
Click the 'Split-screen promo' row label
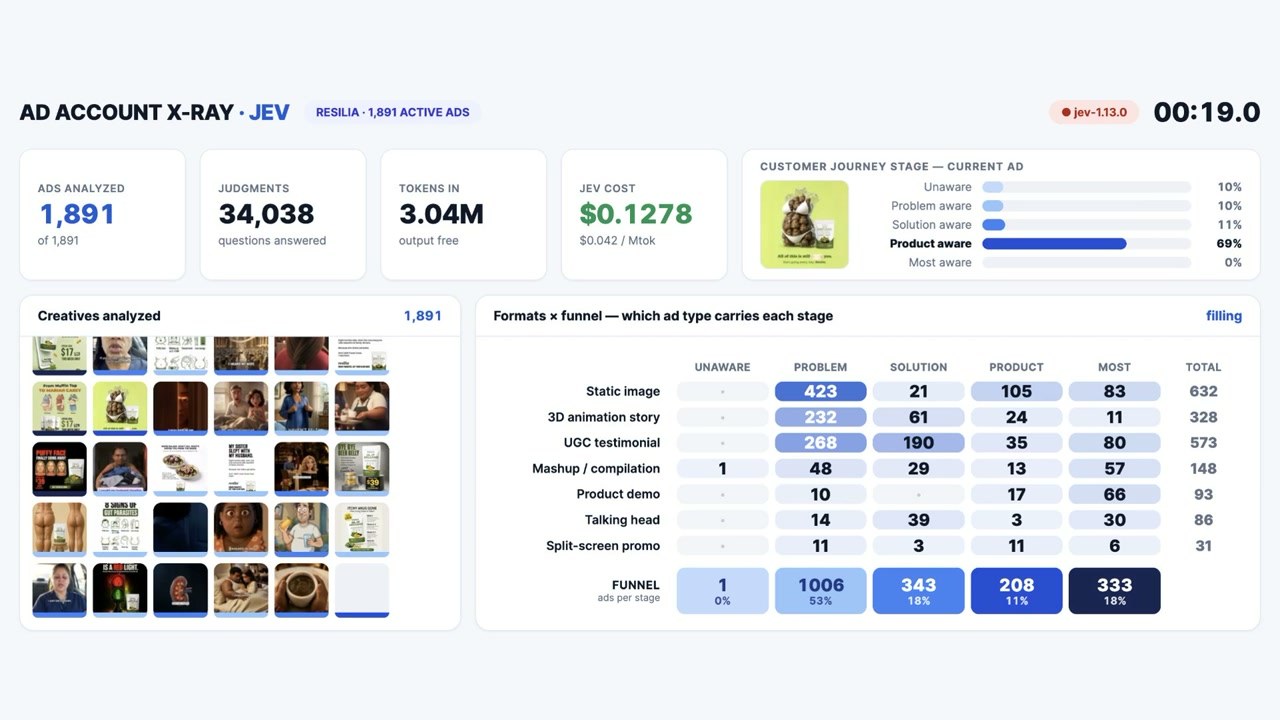click(603, 546)
